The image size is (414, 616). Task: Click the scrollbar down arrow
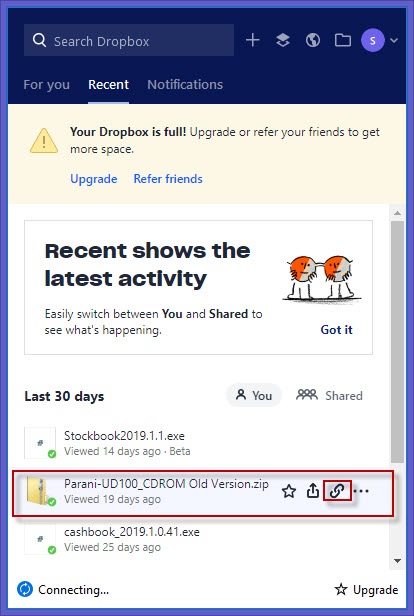pyautogui.click(x=398, y=561)
